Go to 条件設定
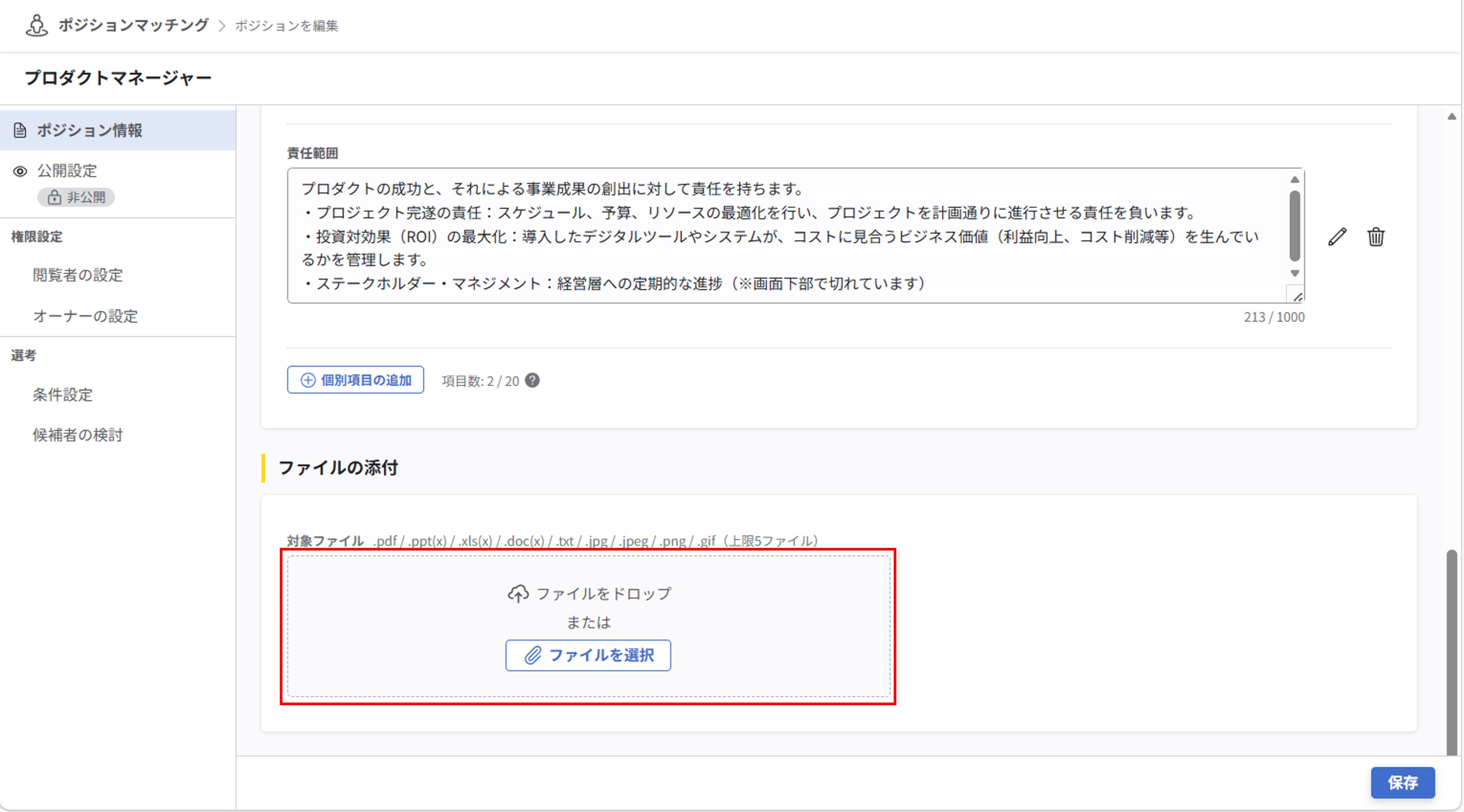The image size is (1464, 812). tap(63, 394)
